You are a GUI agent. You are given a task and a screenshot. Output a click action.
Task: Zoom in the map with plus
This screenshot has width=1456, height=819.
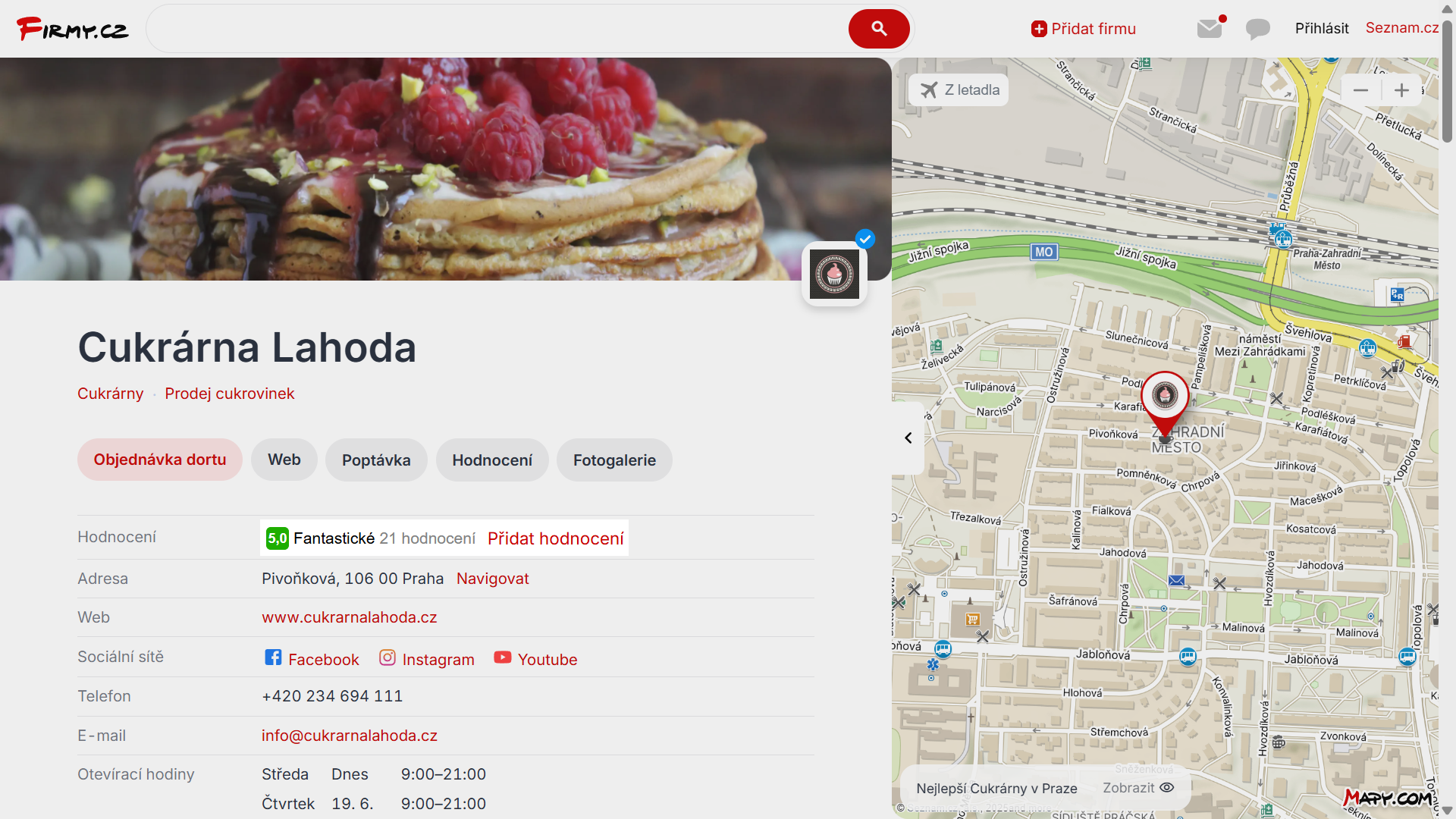coord(1401,90)
